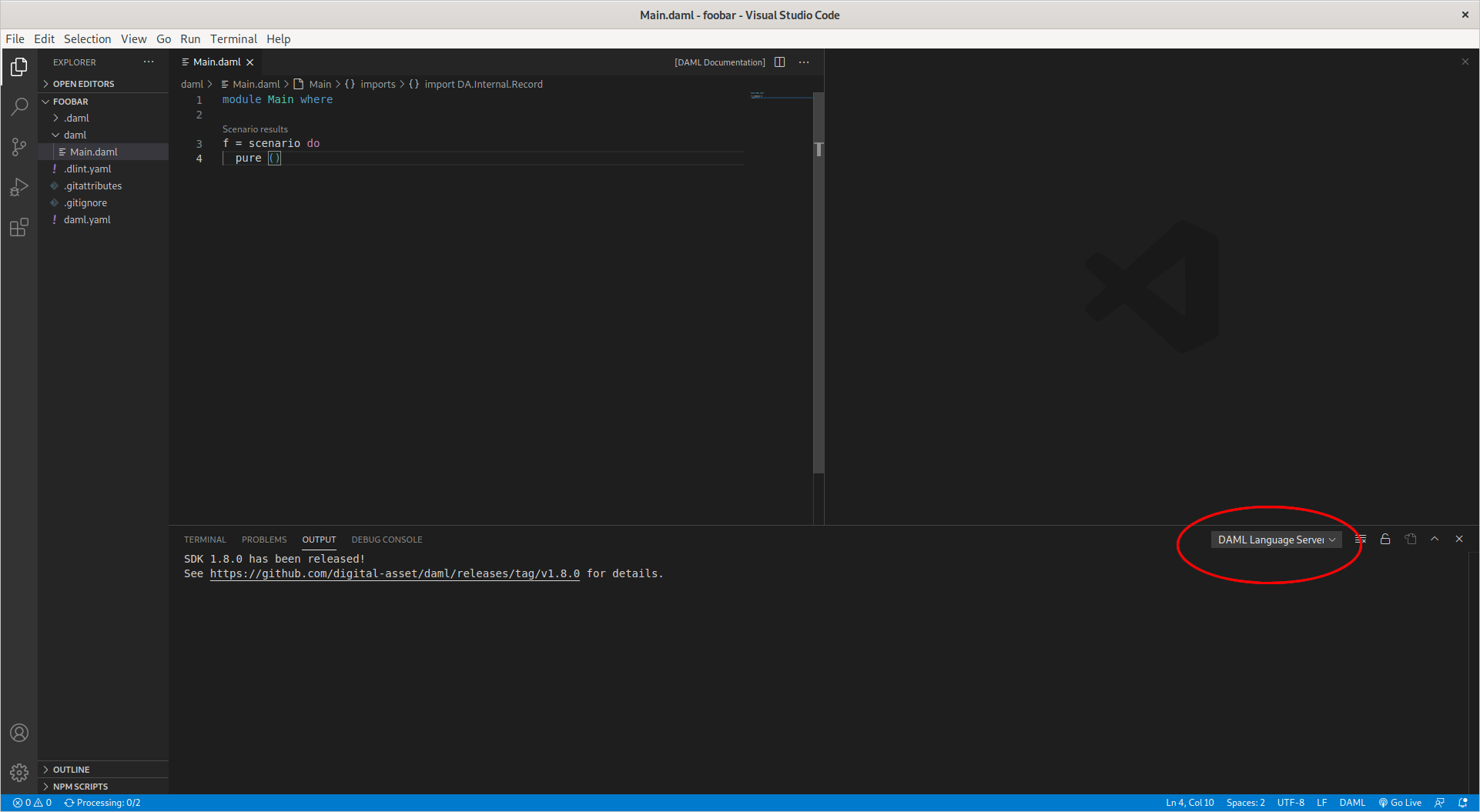Open the Help menu
This screenshot has height=812, width=1480.
pos(278,38)
